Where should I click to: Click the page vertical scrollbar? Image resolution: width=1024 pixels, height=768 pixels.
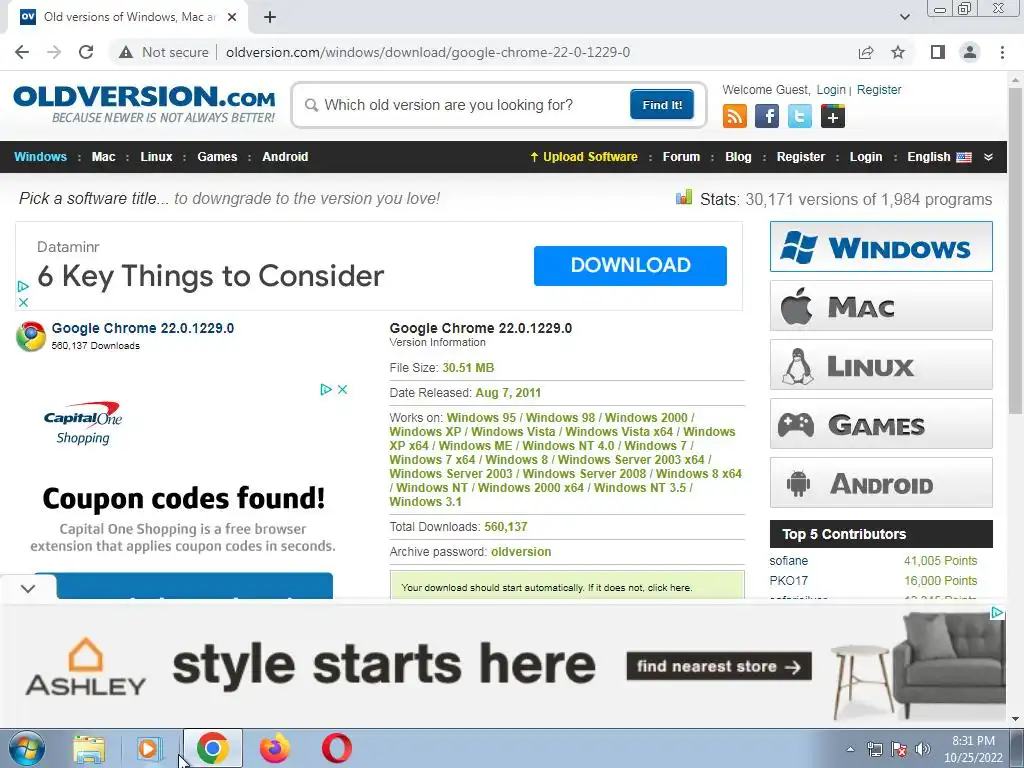[1015, 251]
